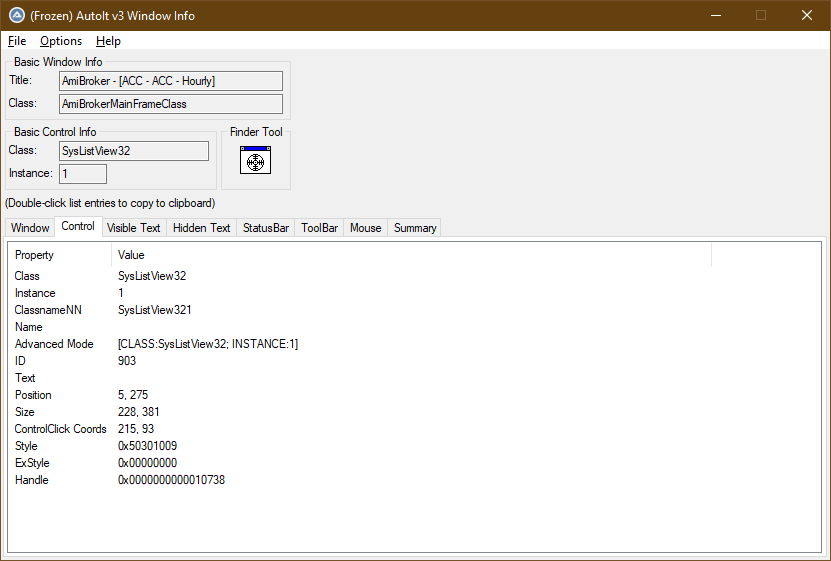The image size is (831, 561).
Task: Click the value 0x50301009
Action: click(147, 446)
